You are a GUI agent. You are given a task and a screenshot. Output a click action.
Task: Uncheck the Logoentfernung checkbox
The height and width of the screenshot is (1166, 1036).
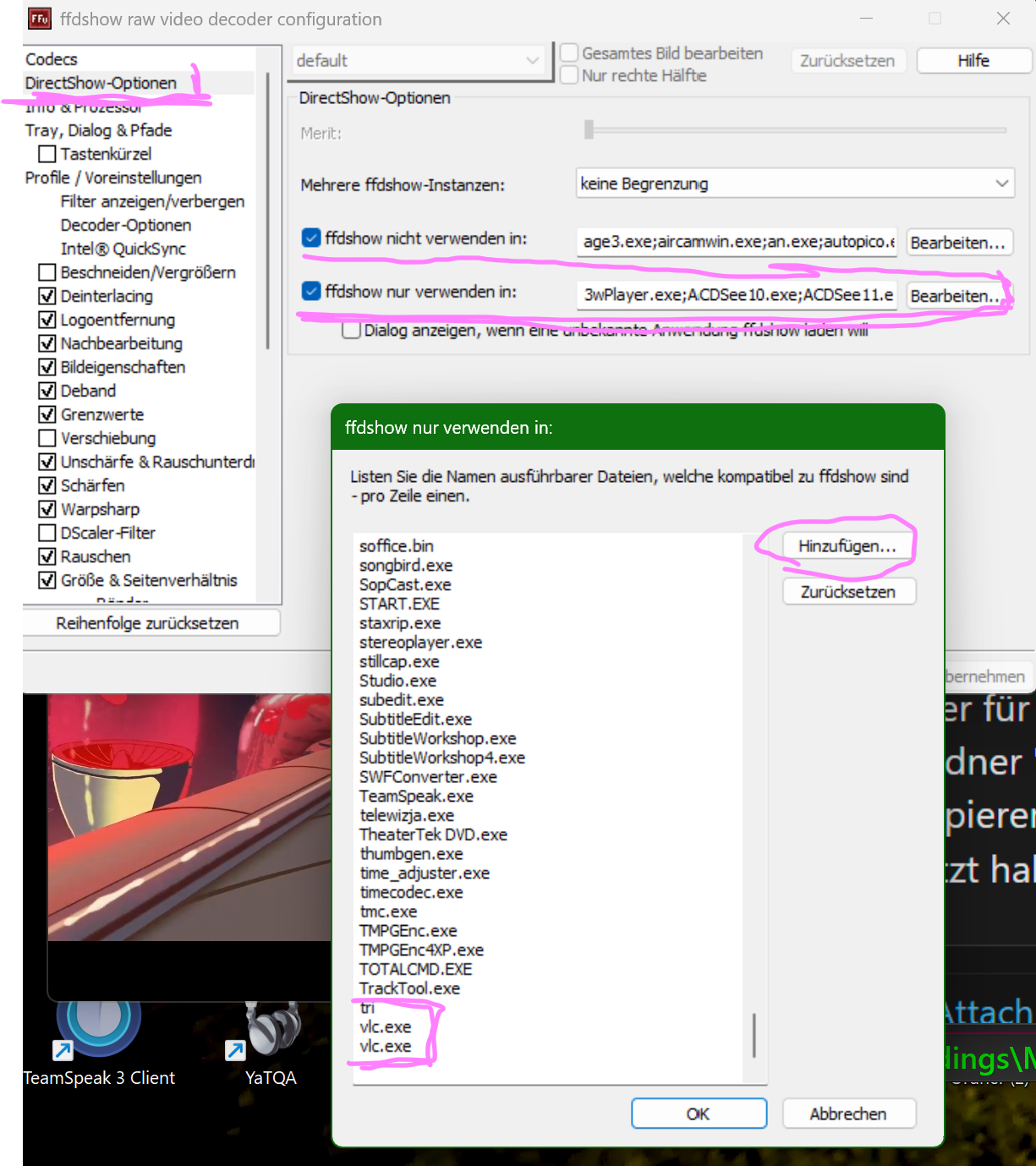tap(47, 320)
